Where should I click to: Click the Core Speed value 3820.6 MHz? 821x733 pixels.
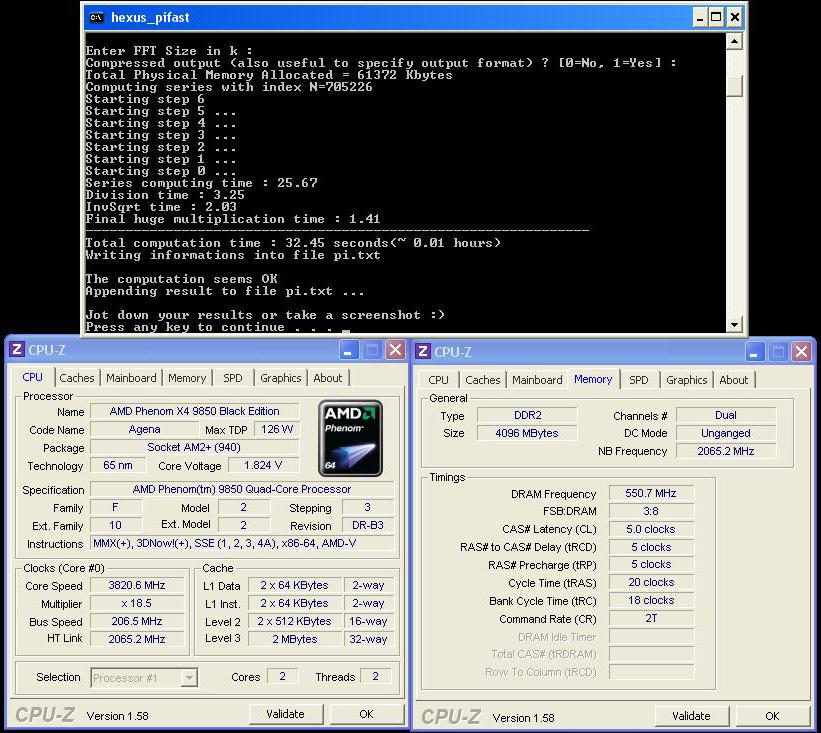click(137, 585)
